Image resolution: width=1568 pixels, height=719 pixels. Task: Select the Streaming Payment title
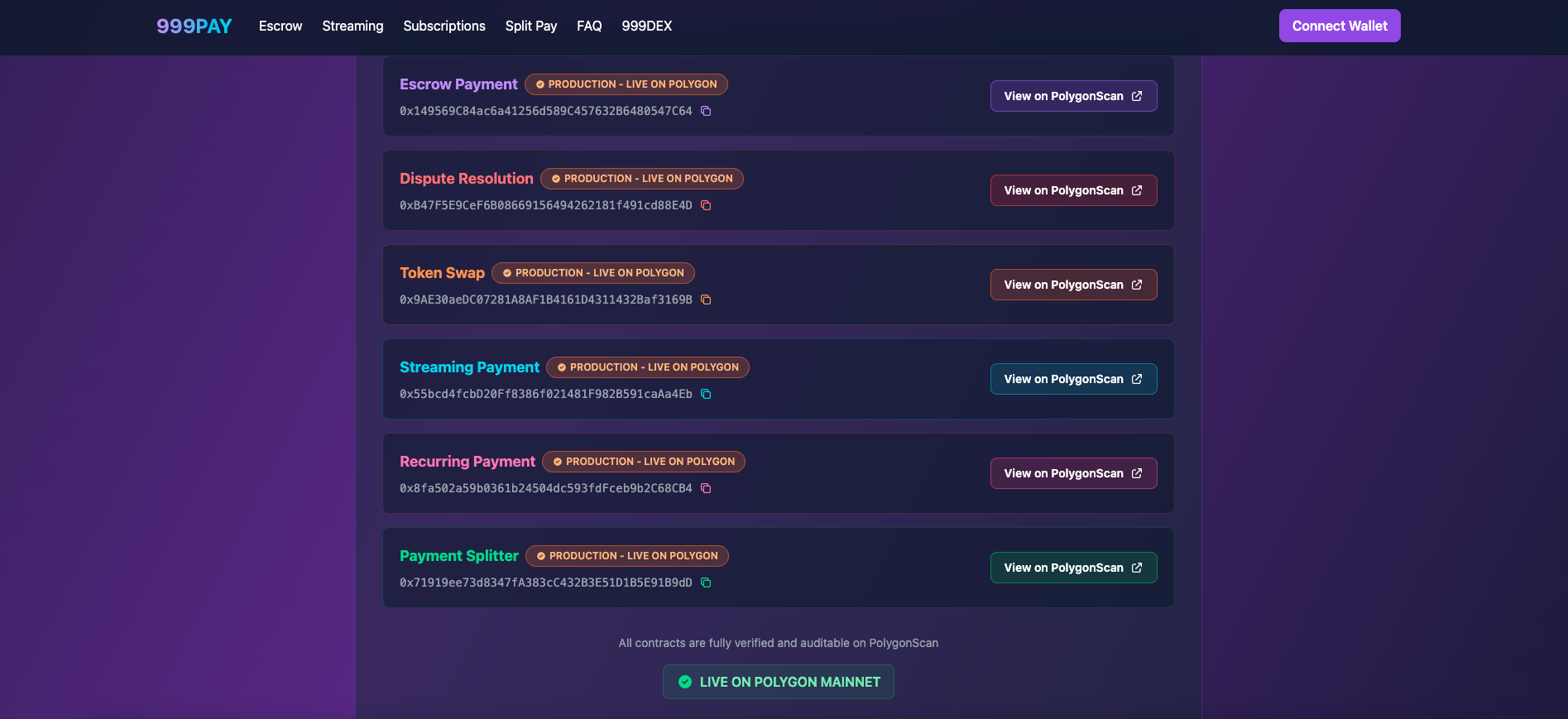(469, 367)
